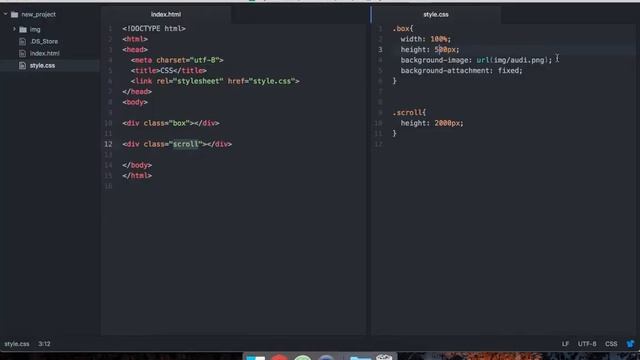Click the width: 100% declaration
This screenshot has width=640, height=360.
[426, 39]
